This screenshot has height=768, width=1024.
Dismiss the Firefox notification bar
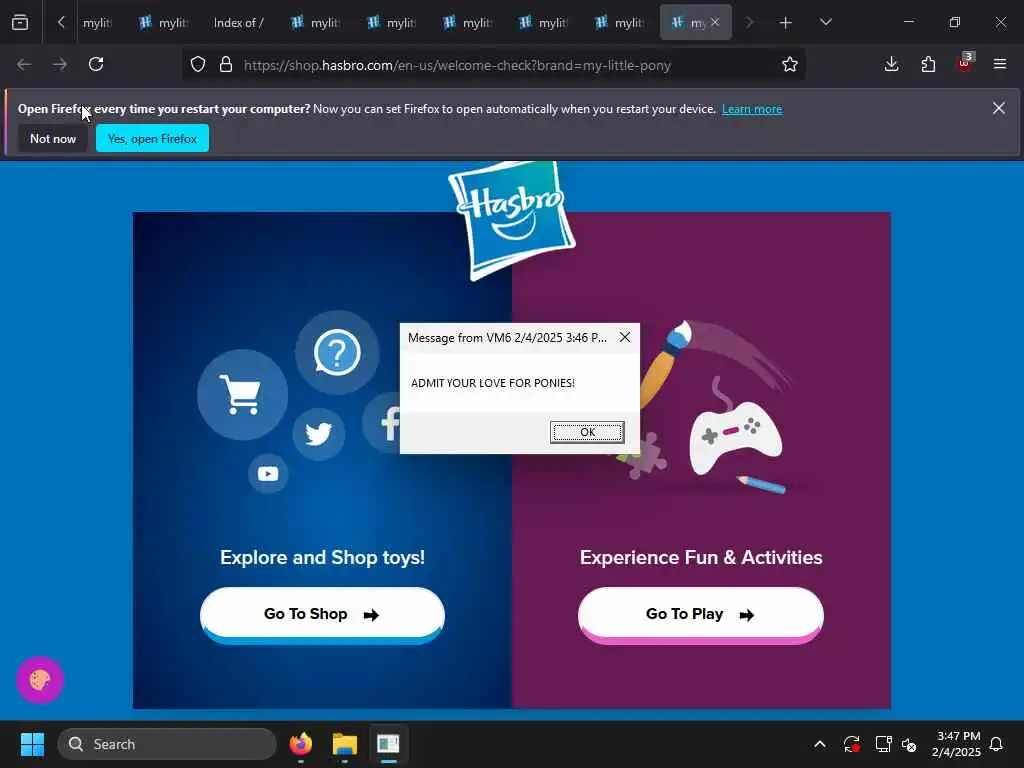pyautogui.click(x=999, y=108)
